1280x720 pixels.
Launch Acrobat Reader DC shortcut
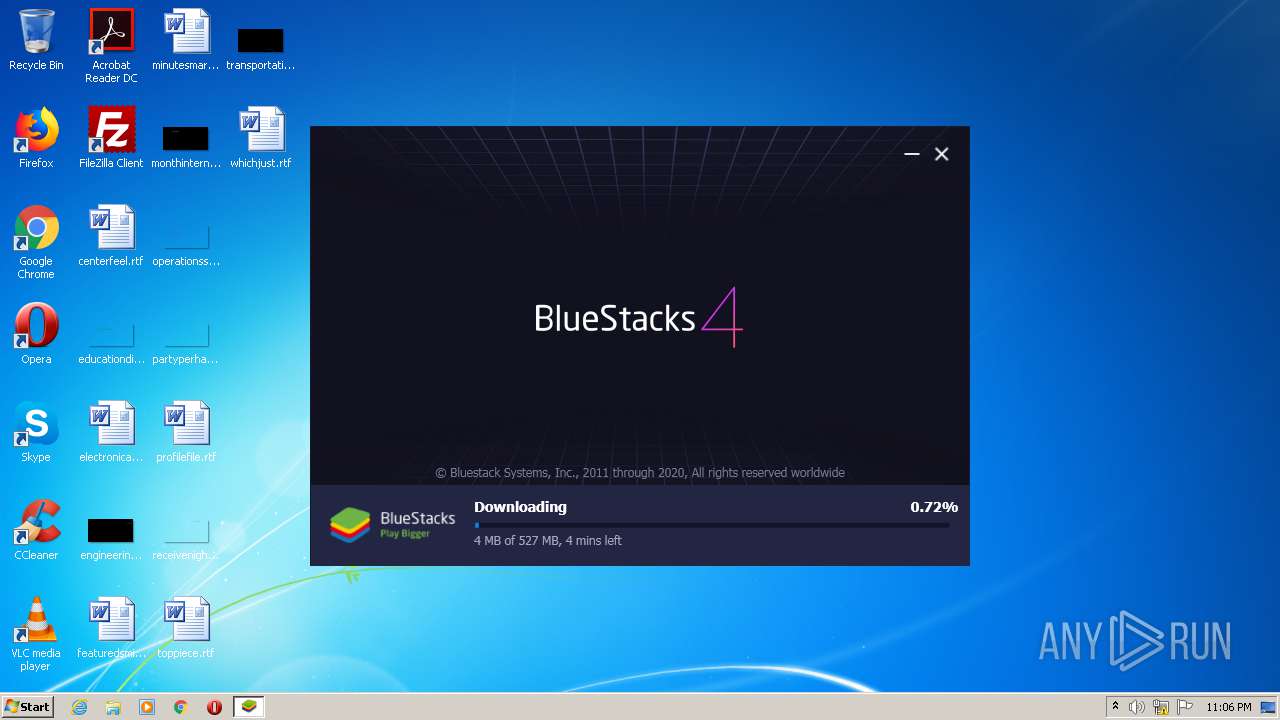coord(111,46)
